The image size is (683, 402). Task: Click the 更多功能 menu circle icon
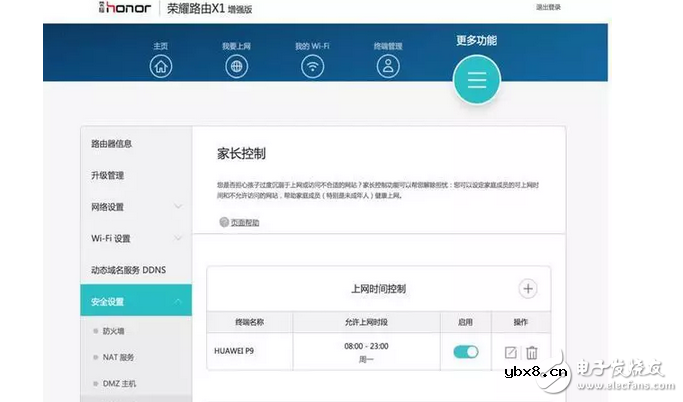click(x=477, y=80)
